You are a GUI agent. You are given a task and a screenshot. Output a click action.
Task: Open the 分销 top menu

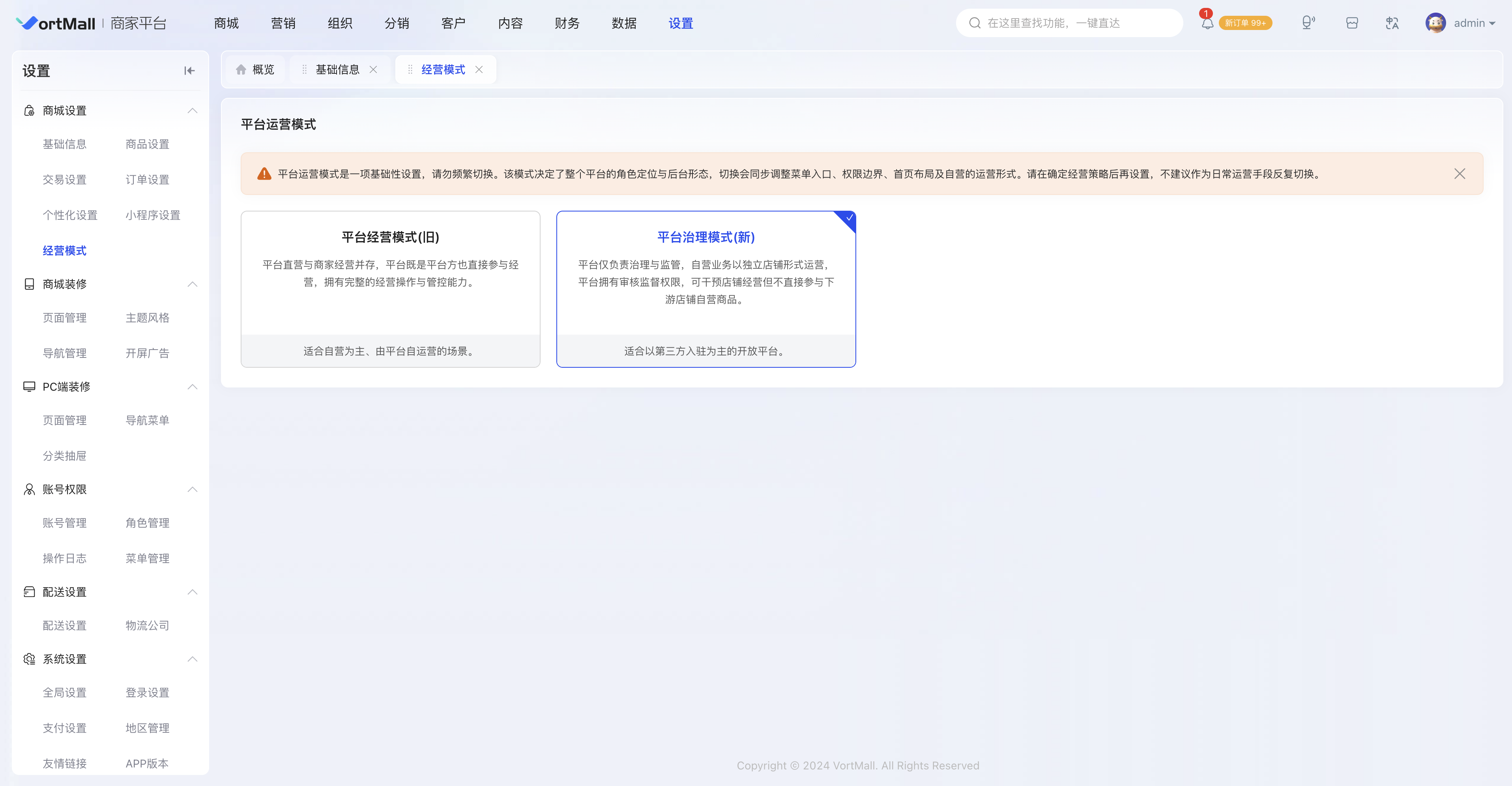[397, 23]
